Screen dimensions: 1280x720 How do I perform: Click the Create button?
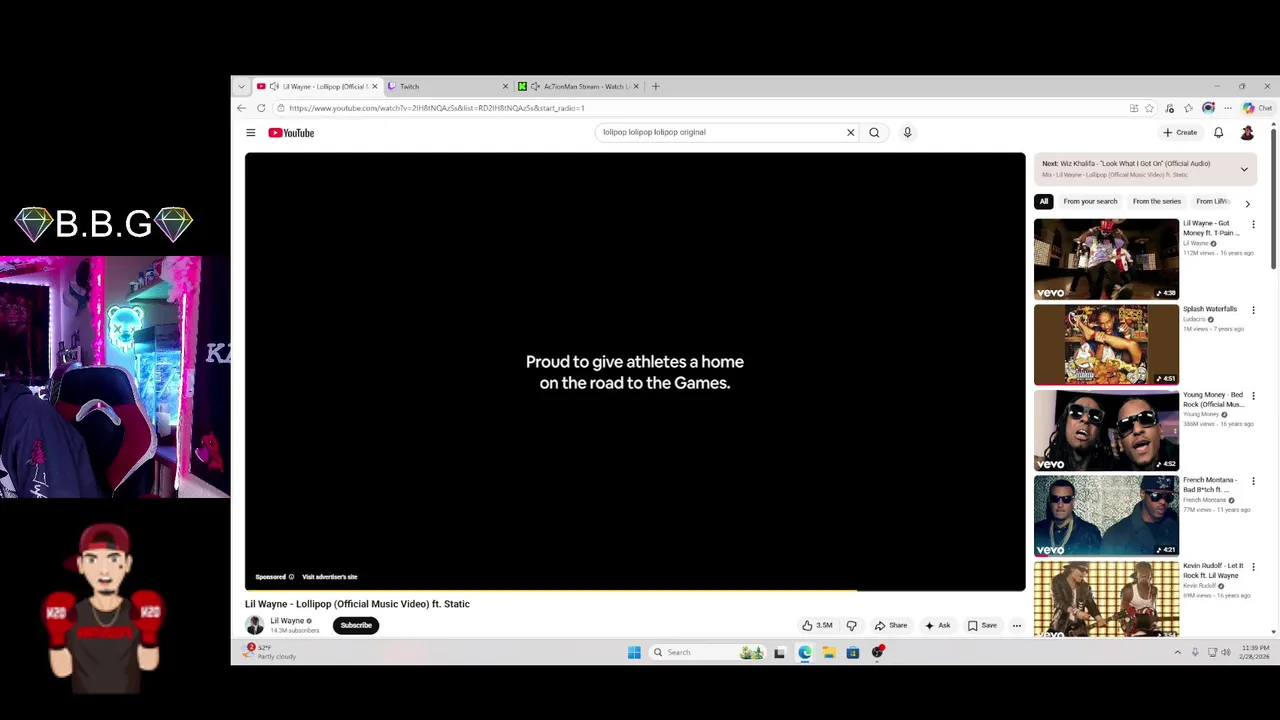pyautogui.click(x=1180, y=132)
